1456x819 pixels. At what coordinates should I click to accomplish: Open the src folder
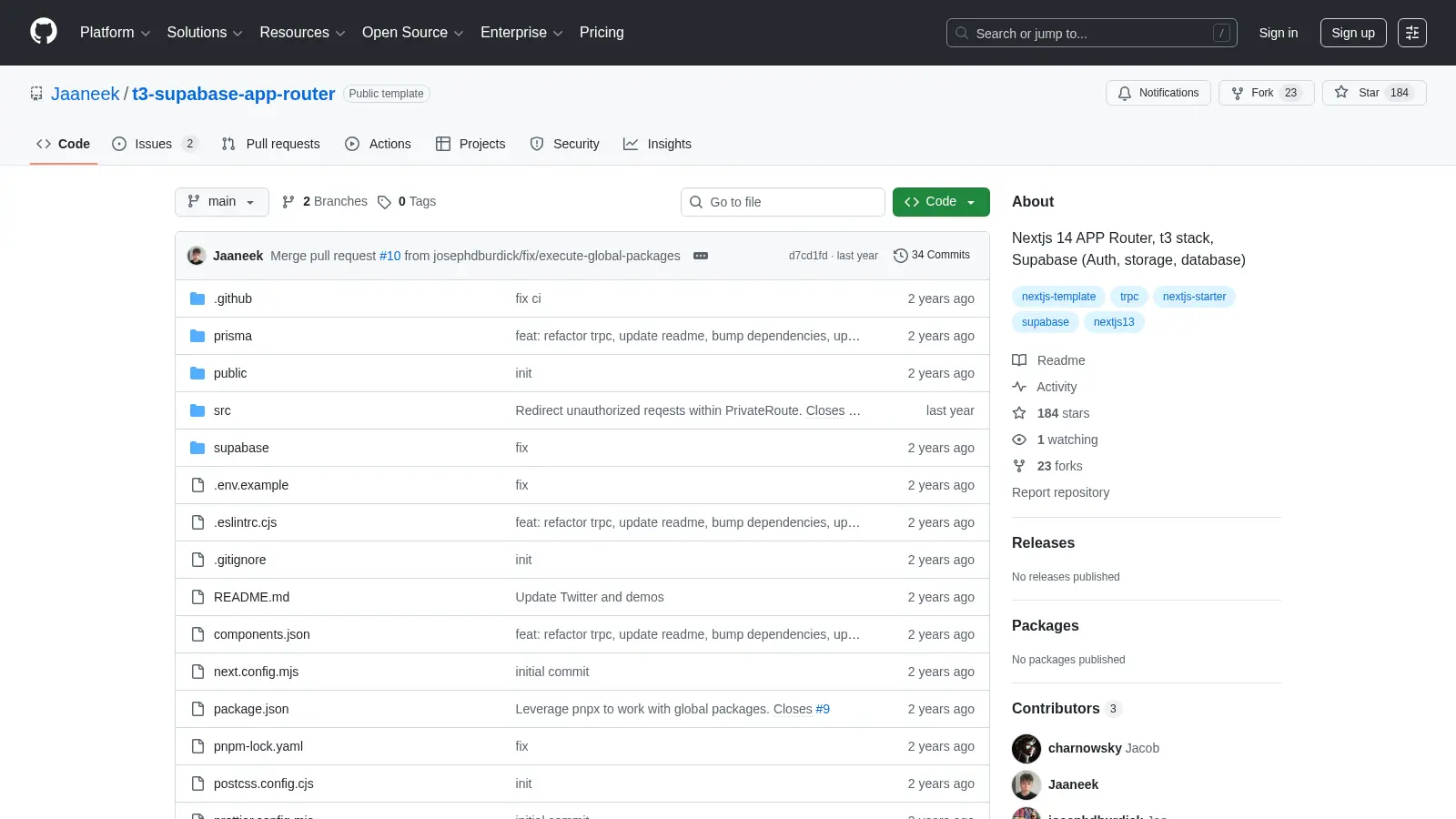pos(222,410)
